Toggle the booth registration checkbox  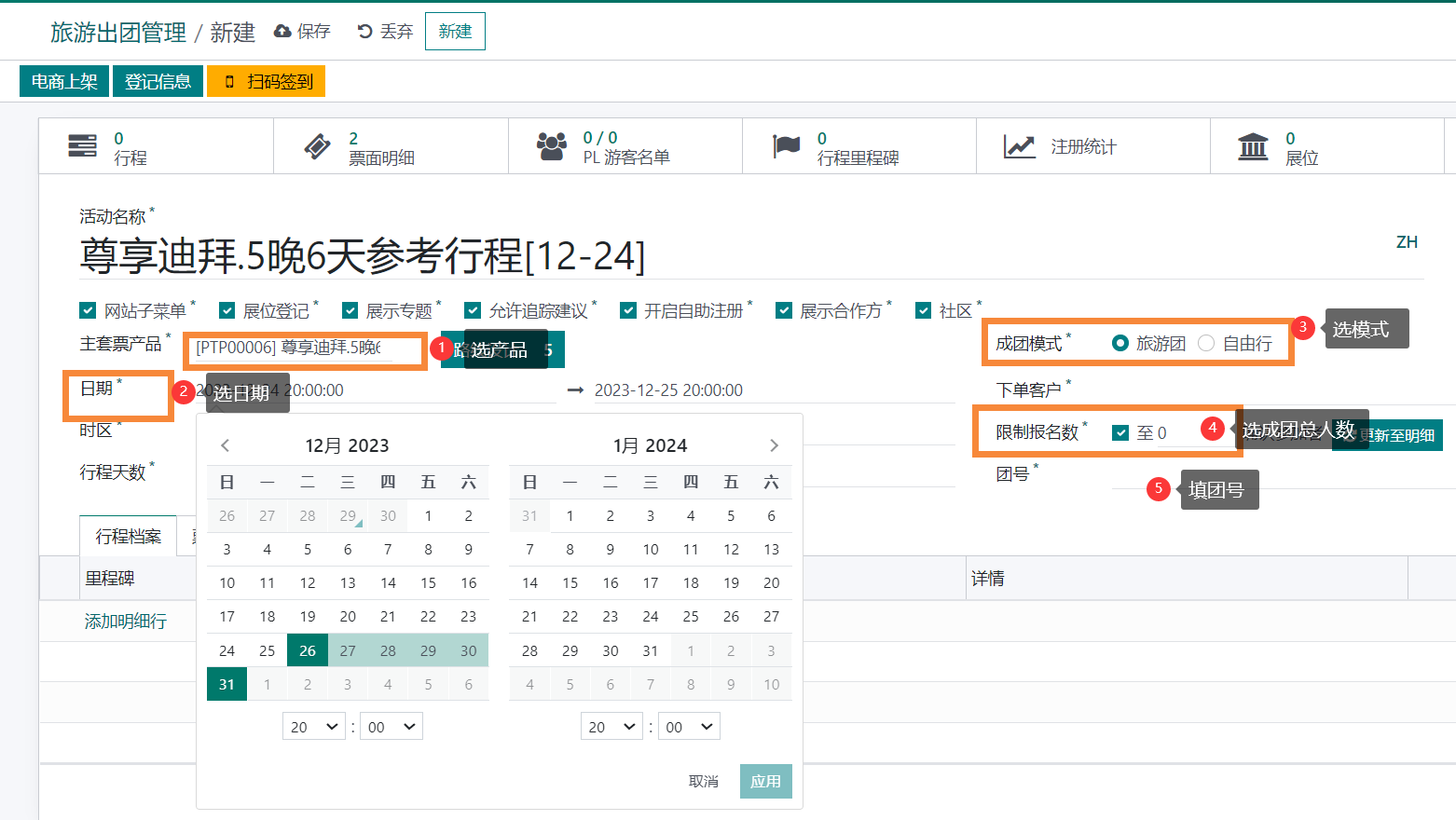click(227, 310)
